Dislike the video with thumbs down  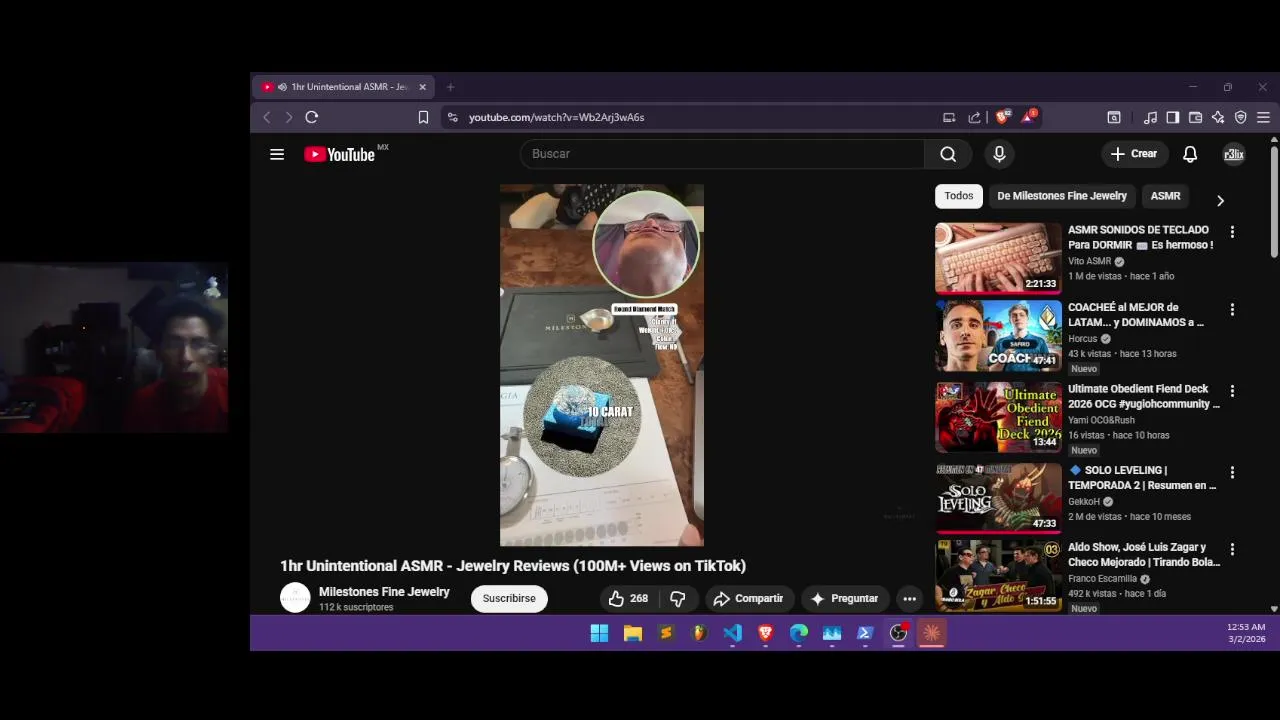point(678,598)
